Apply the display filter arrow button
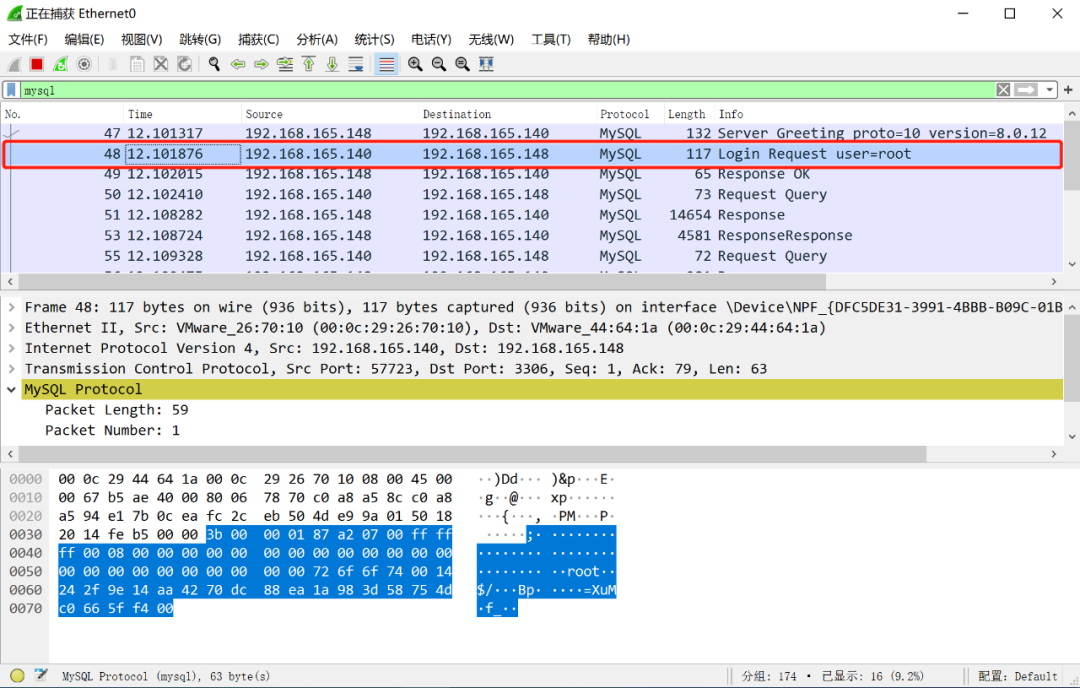The width and height of the screenshot is (1080, 688). [x=1026, y=90]
